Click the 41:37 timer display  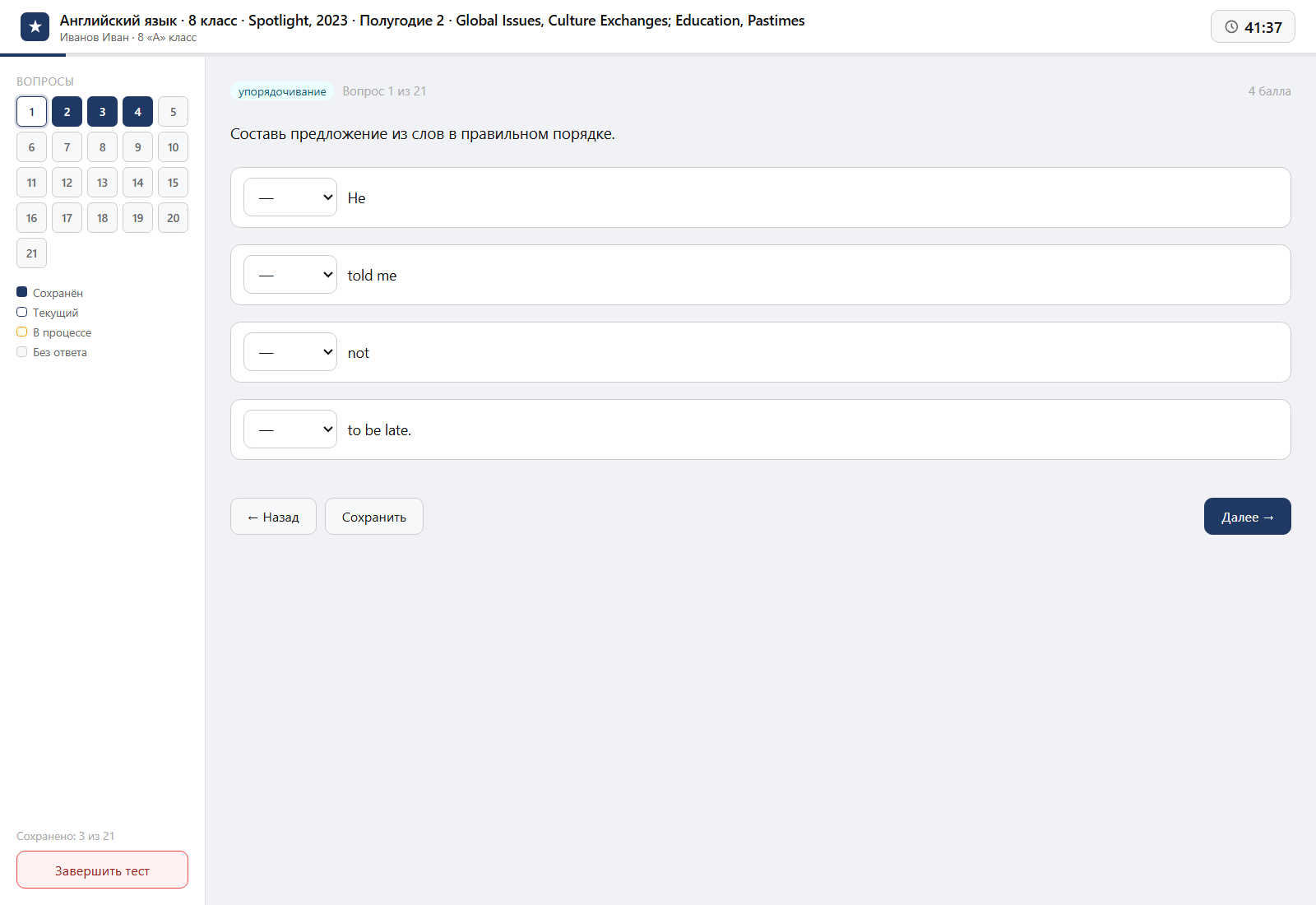click(x=1253, y=26)
